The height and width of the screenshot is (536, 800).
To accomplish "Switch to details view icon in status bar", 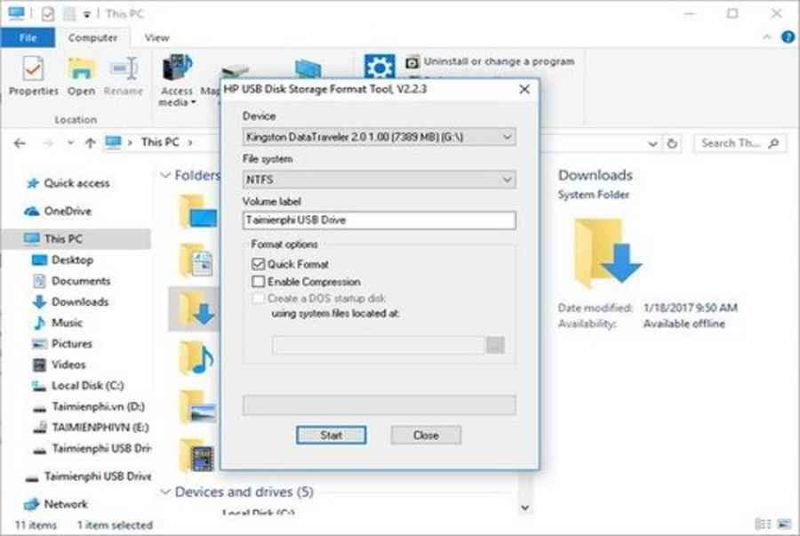I will (763, 524).
